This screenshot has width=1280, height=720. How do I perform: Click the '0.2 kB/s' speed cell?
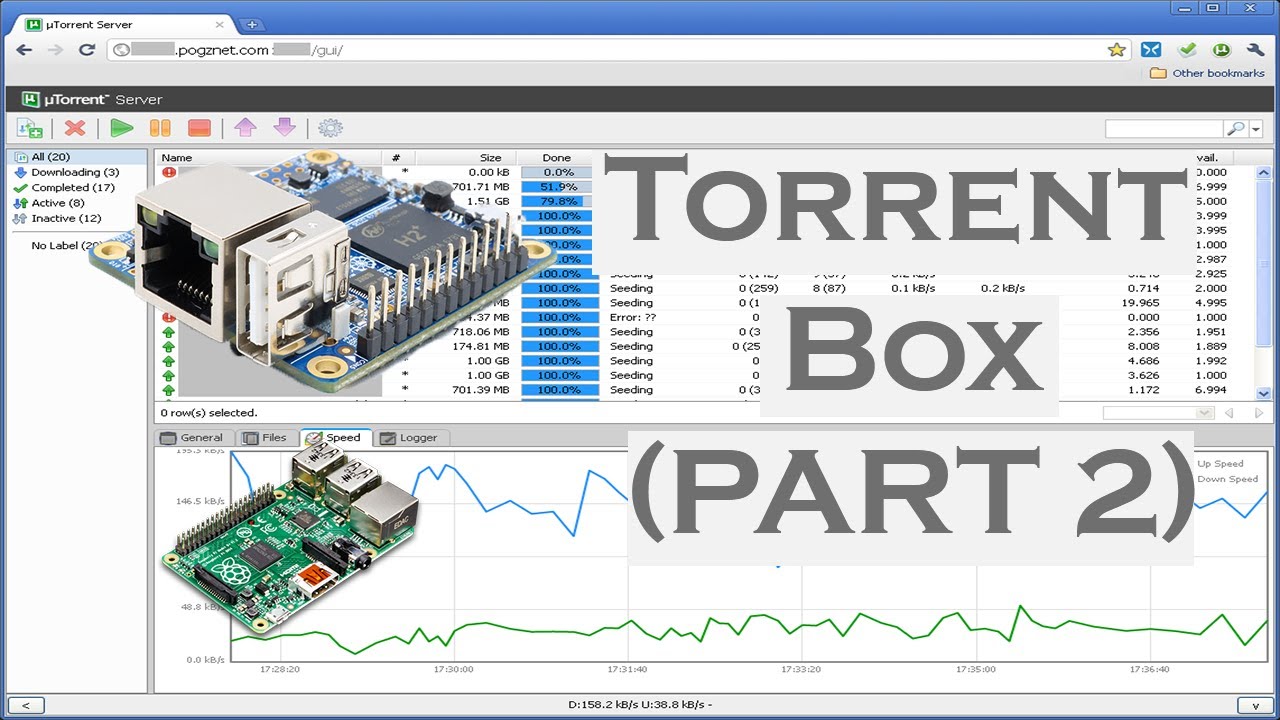(x=1003, y=288)
